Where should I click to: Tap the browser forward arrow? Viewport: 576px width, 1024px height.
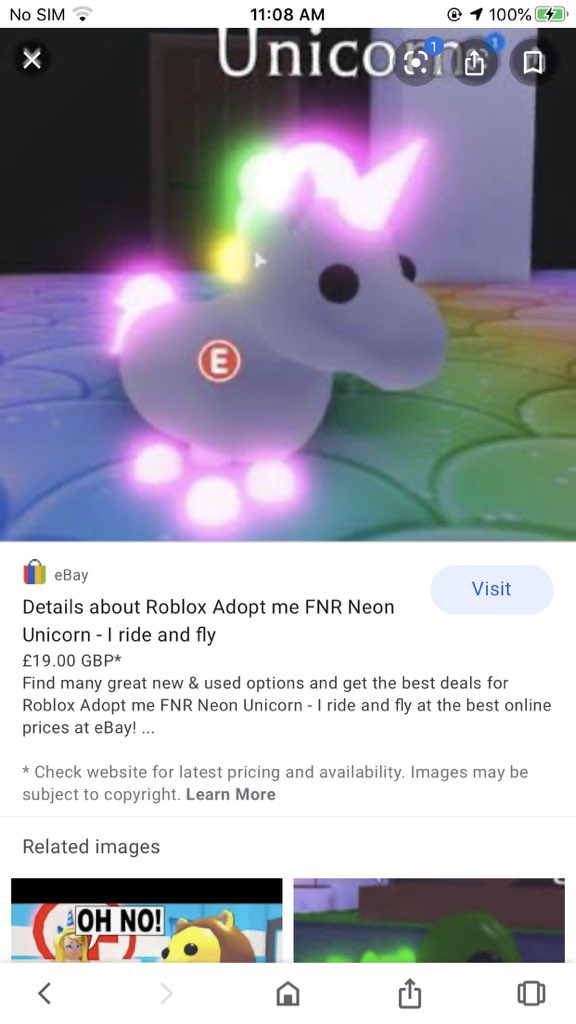click(167, 993)
